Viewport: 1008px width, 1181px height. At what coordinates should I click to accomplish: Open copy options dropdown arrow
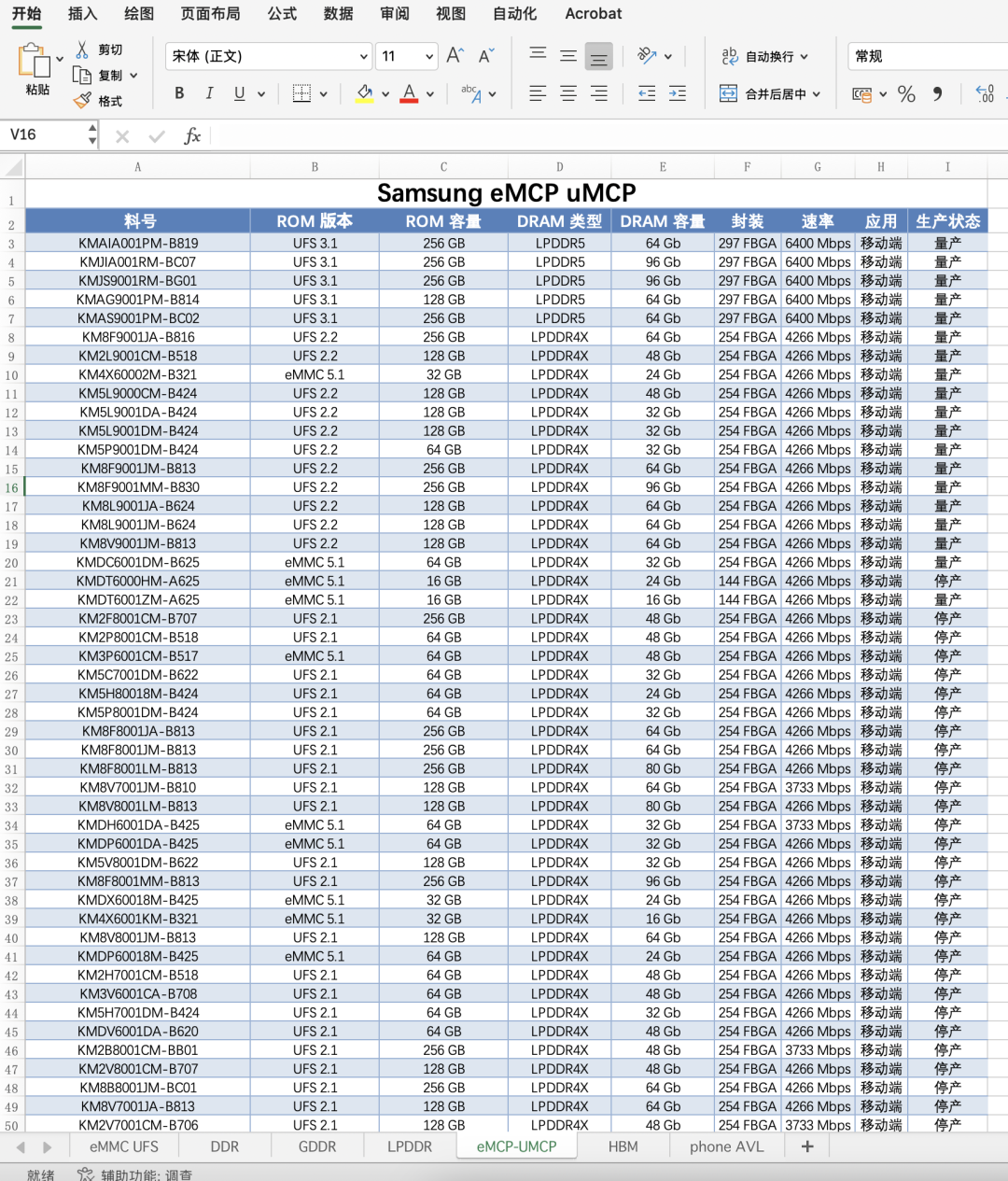click(133, 76)
